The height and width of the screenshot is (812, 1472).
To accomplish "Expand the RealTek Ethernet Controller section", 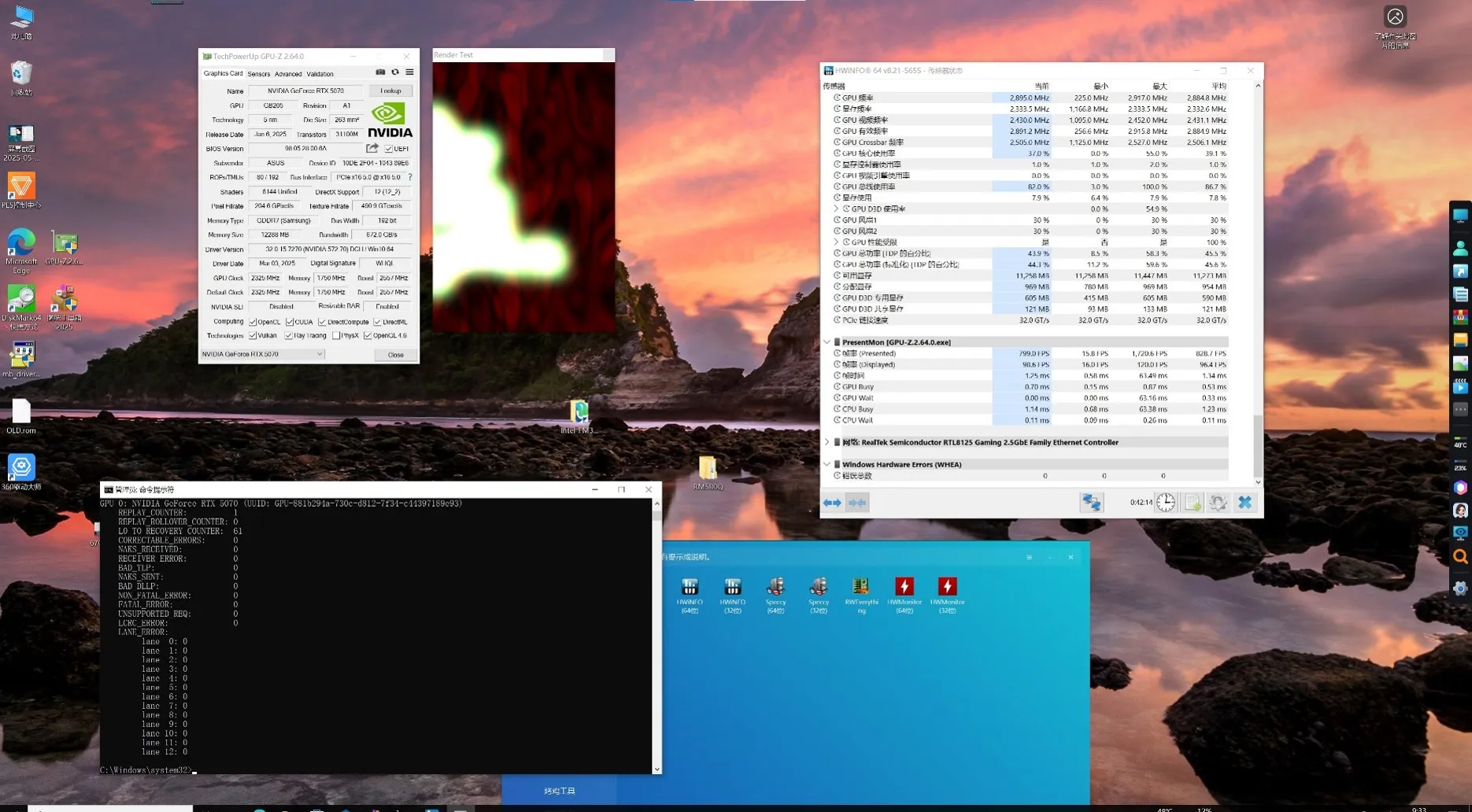I will [x=827, y=443].
